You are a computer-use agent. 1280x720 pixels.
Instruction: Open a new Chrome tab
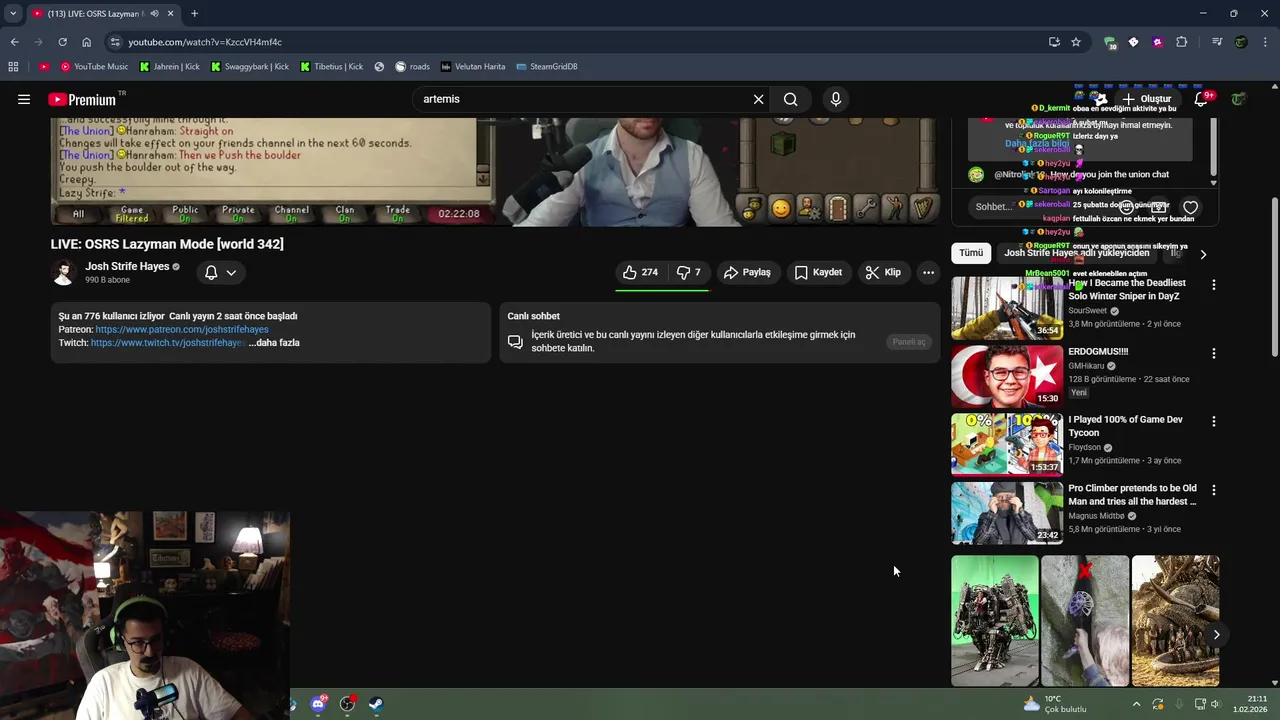(x=194, y=13)
